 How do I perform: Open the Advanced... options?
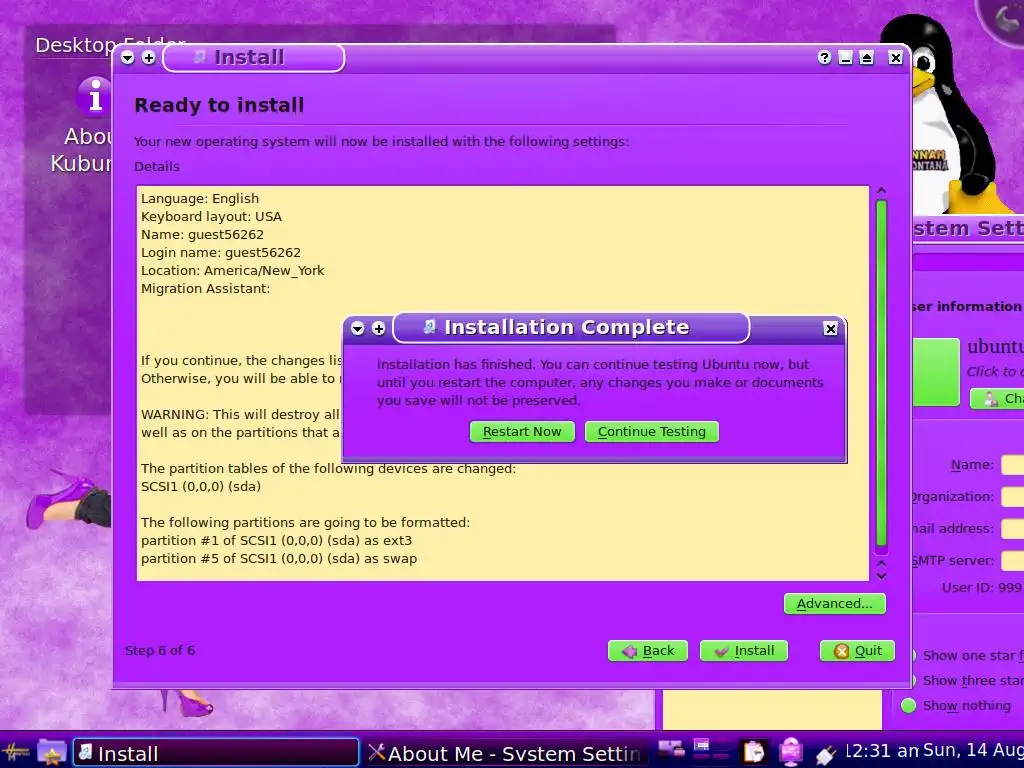click(835, 603)
